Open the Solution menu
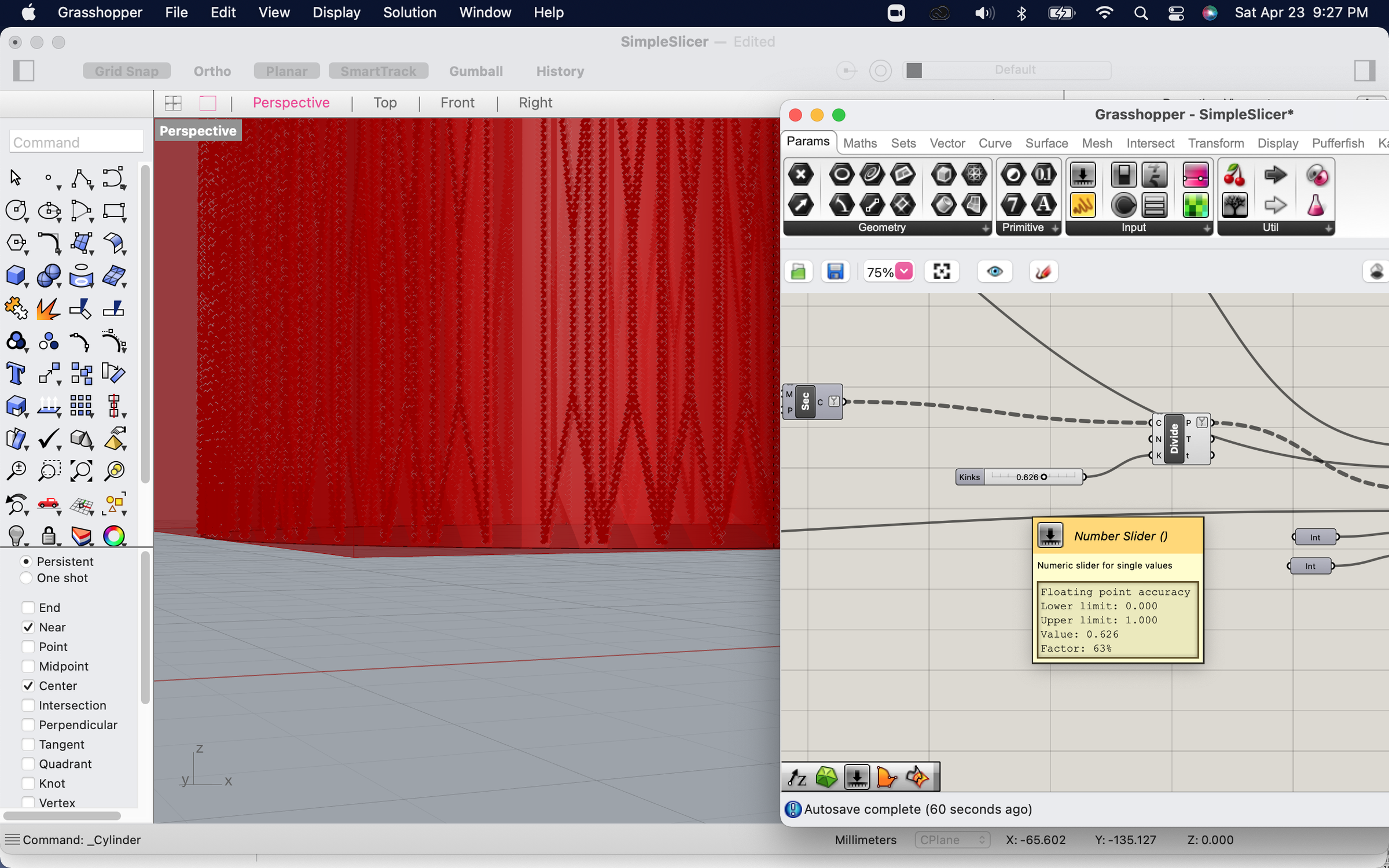The image size is (1389, 868). pos(410,12)
